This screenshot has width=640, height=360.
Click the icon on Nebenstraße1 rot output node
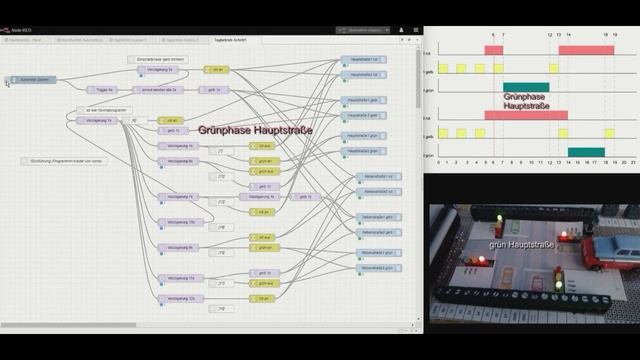398,176
